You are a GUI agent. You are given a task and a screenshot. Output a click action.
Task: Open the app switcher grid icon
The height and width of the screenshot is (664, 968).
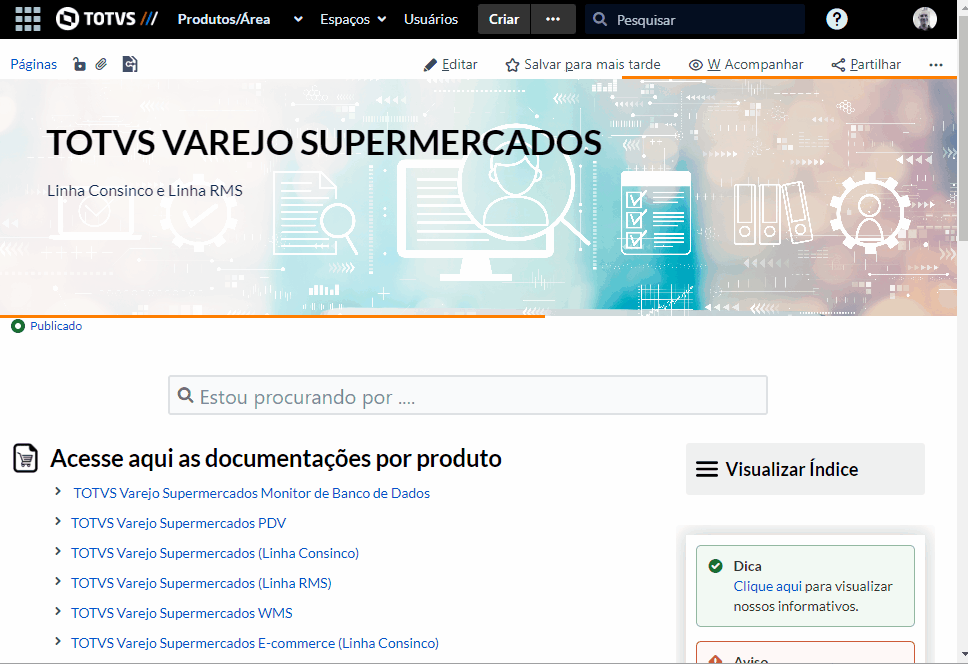click(28, 19)
